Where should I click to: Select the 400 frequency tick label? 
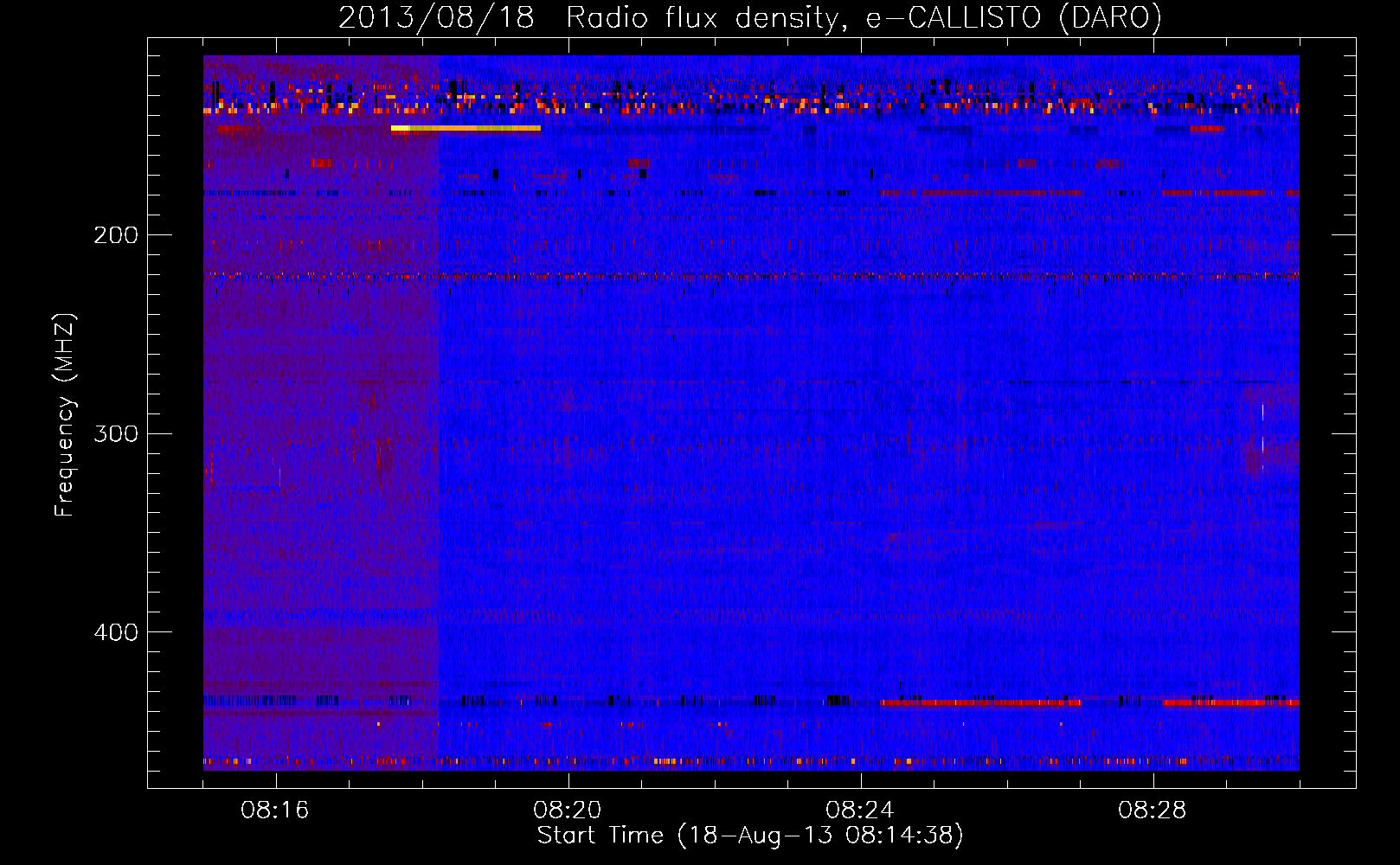116,632
